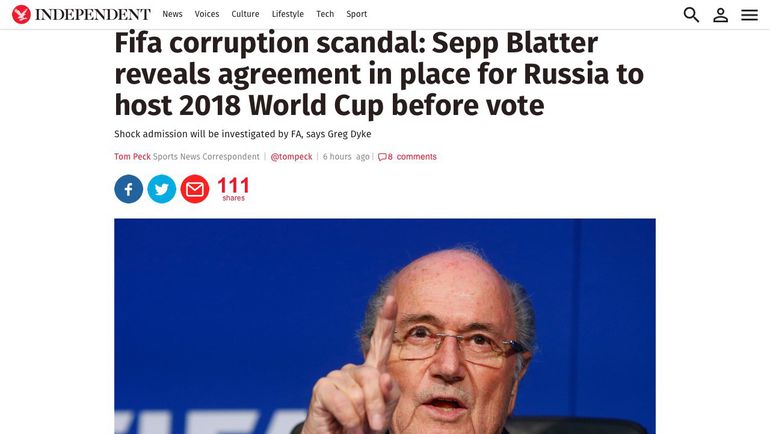
Task: Open author Tom Peck's page
Action: point(133,157)
